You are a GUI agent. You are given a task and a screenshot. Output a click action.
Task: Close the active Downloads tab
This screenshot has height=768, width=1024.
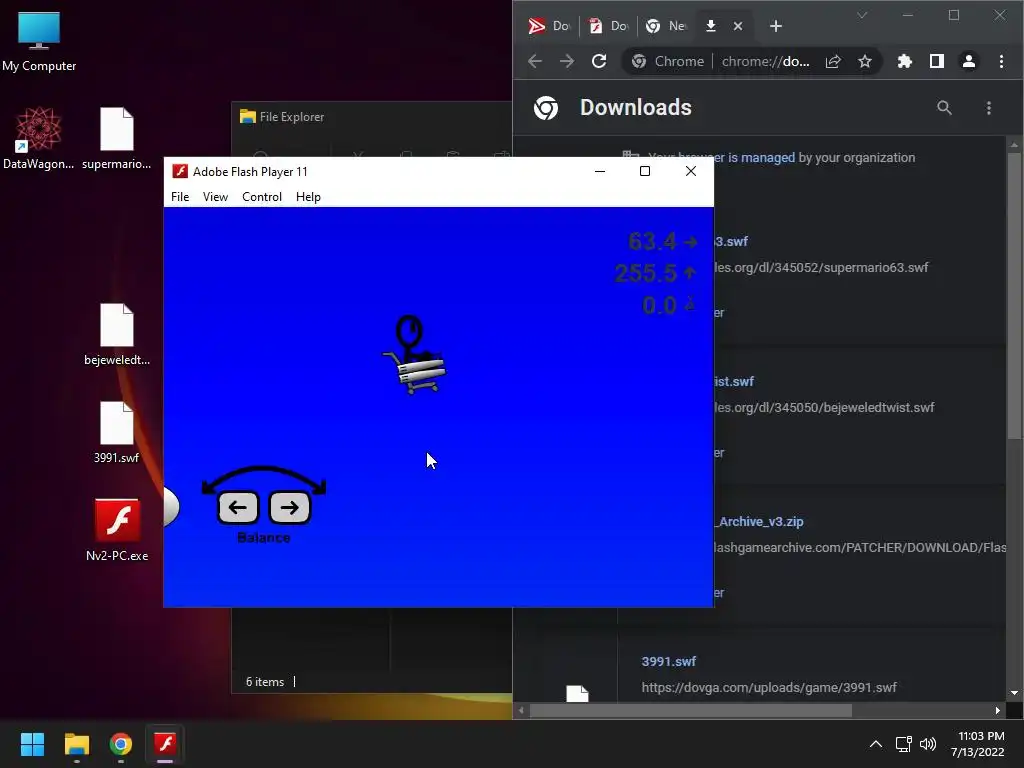pos(738,26)
